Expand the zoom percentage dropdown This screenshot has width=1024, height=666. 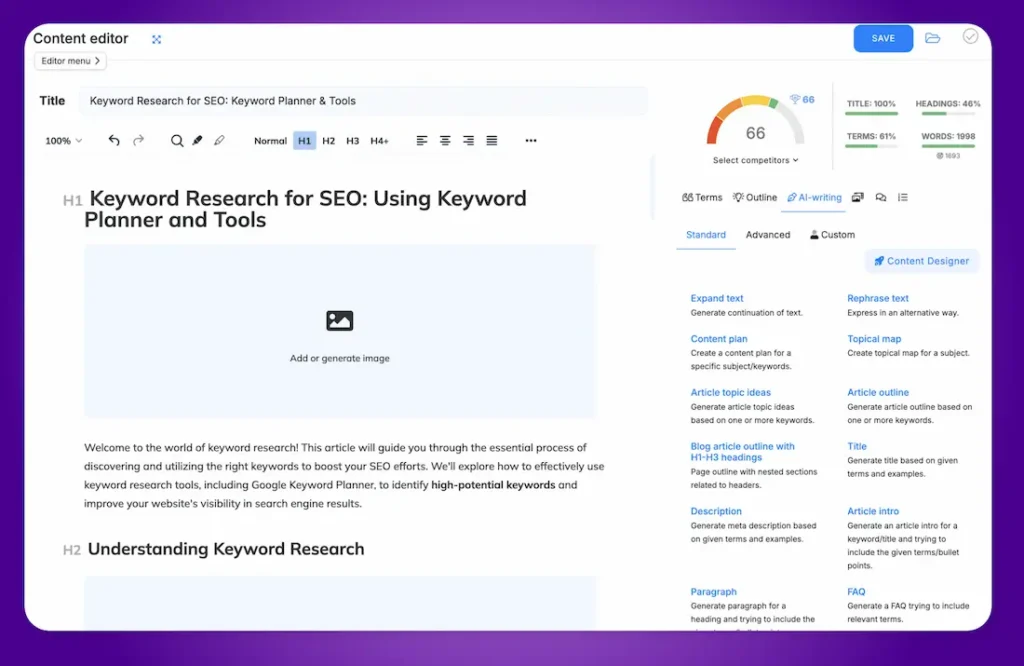[x=62, y=141]
